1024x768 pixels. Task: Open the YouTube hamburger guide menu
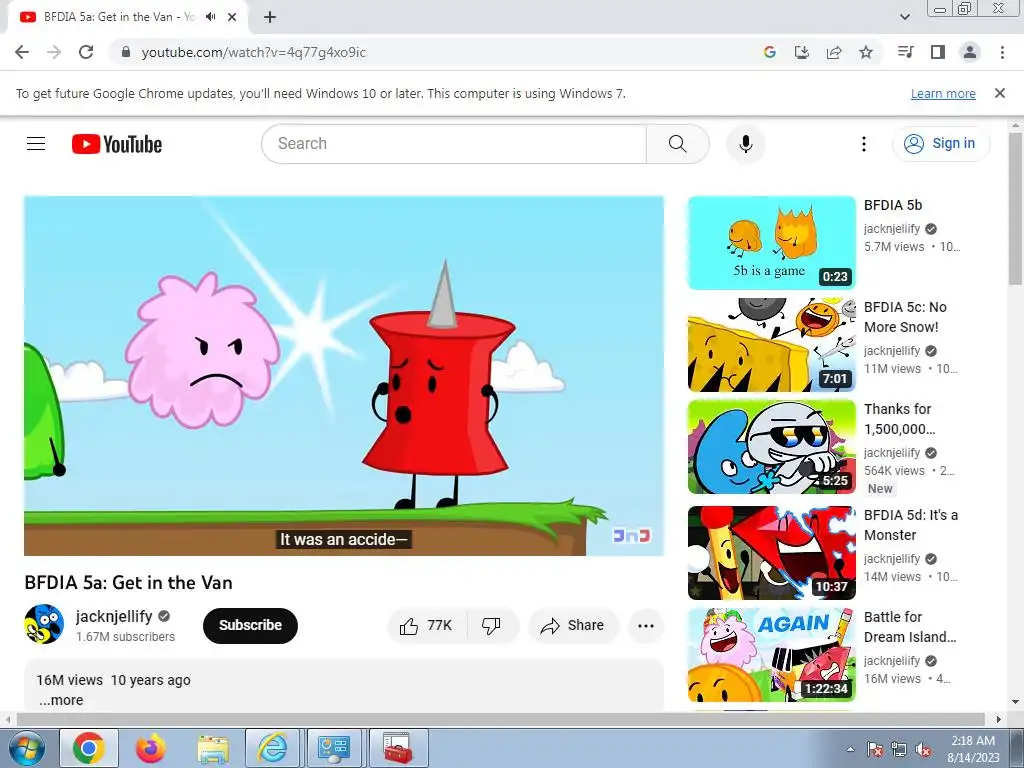[x=36, y=144]
